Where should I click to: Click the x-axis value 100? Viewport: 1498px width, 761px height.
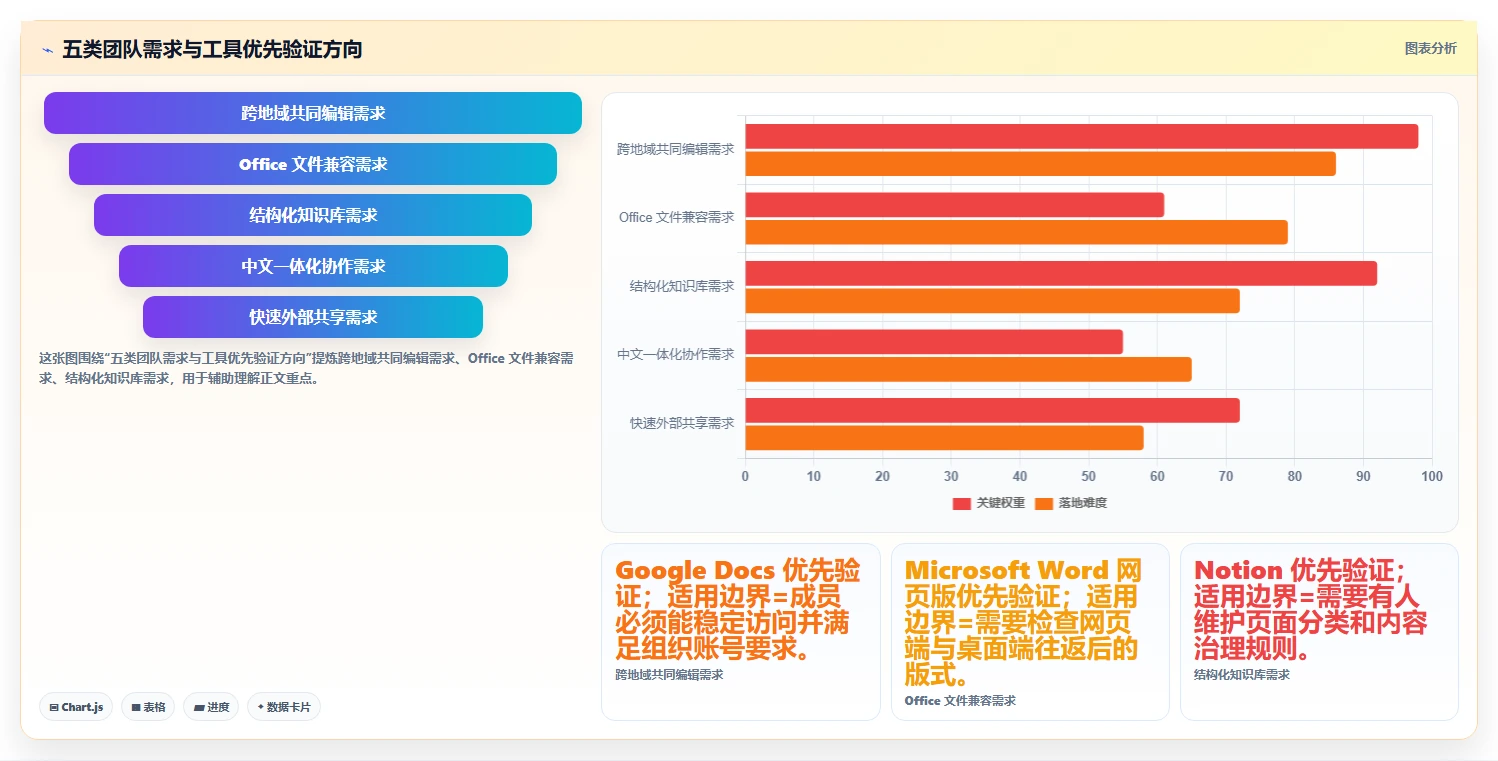pyautogui.click(x=1432, y=476)
